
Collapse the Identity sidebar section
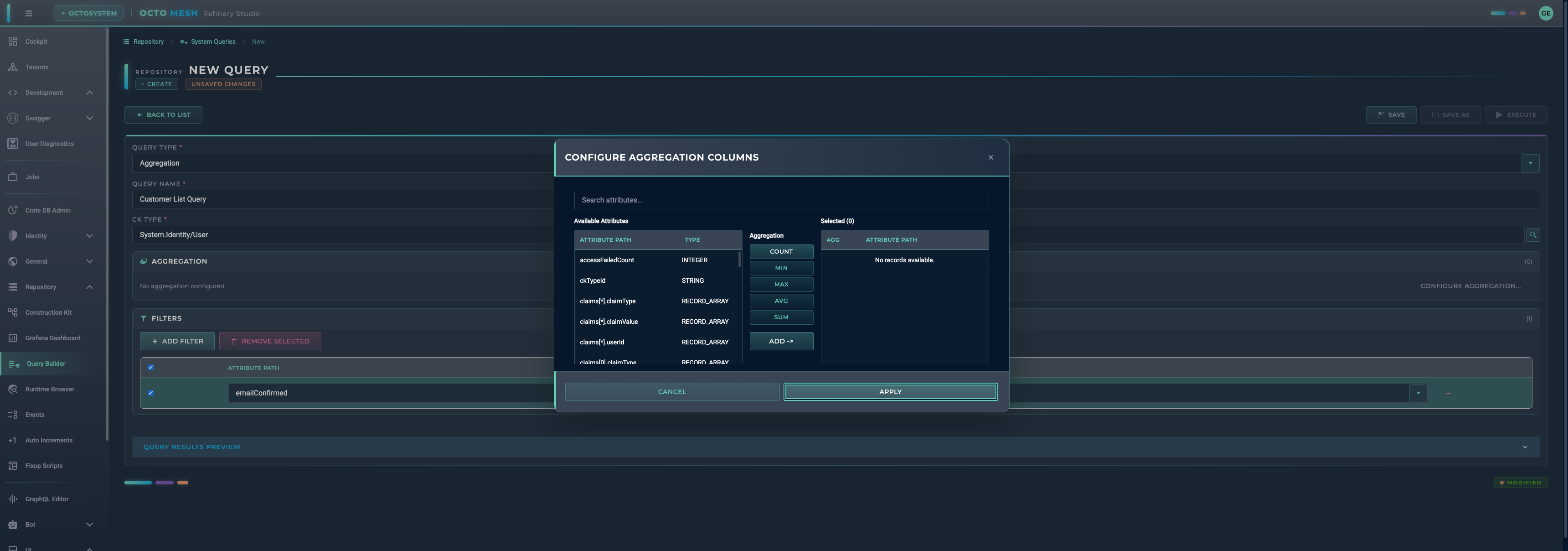pos(89,236)
